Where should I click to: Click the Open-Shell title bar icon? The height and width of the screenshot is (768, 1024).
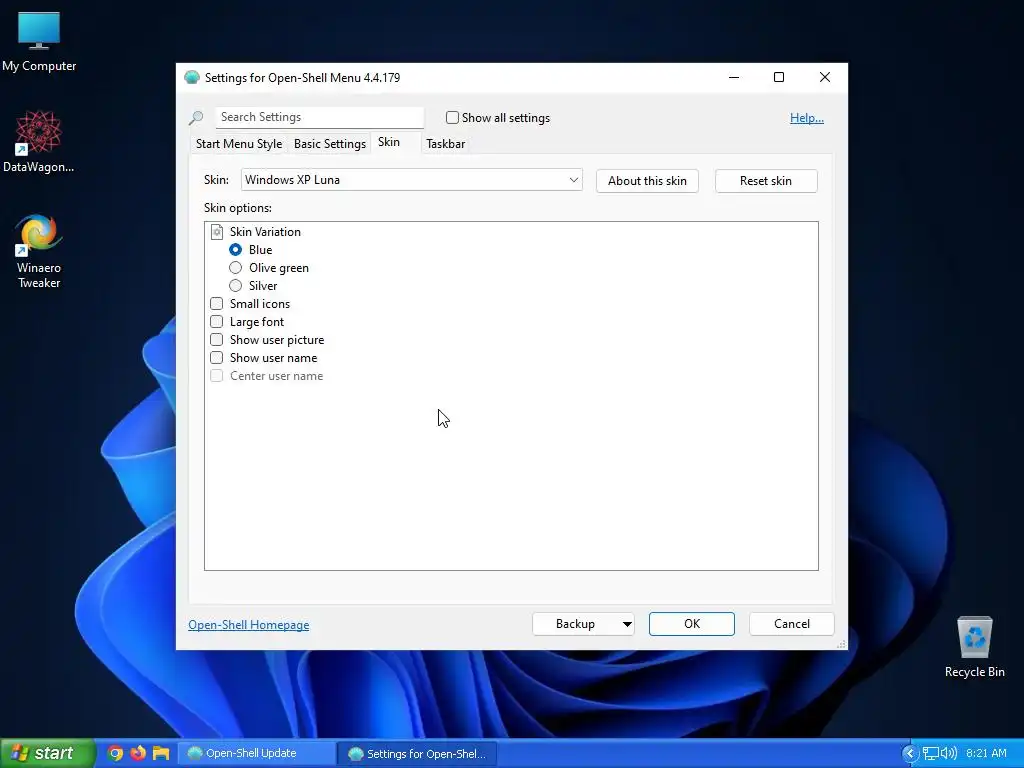click(x=192, y=77)
